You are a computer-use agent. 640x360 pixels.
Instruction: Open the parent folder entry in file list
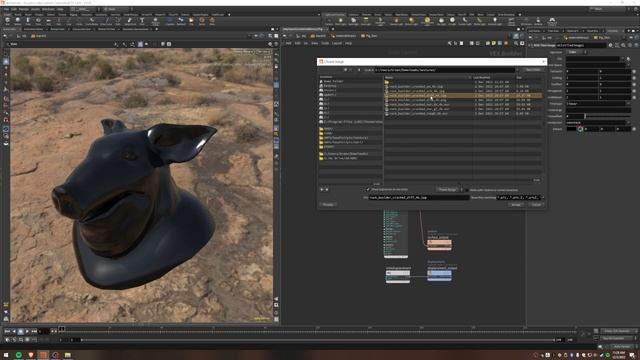463,82
